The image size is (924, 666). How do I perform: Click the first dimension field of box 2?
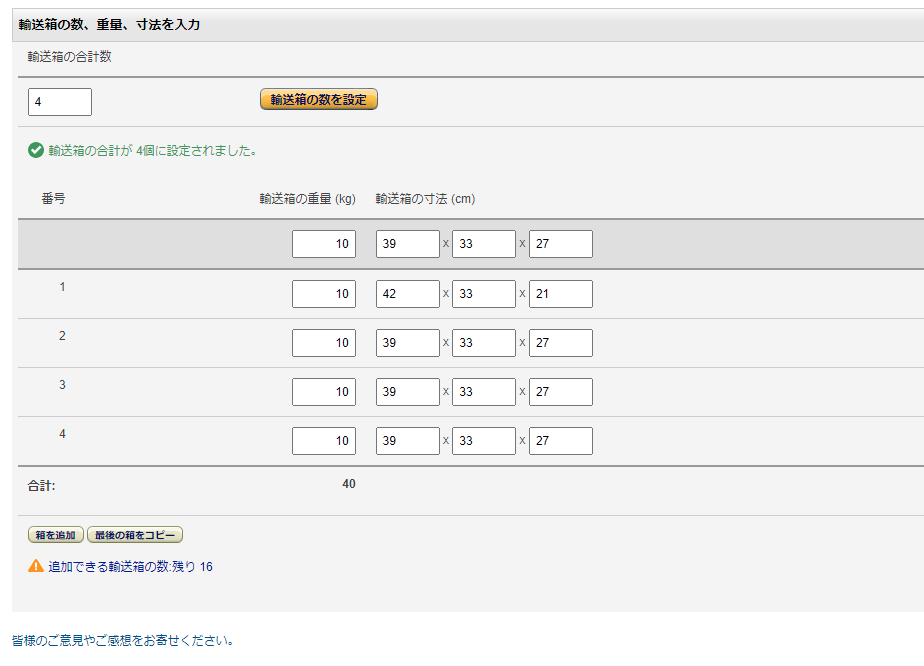click(x=407, y=343)
